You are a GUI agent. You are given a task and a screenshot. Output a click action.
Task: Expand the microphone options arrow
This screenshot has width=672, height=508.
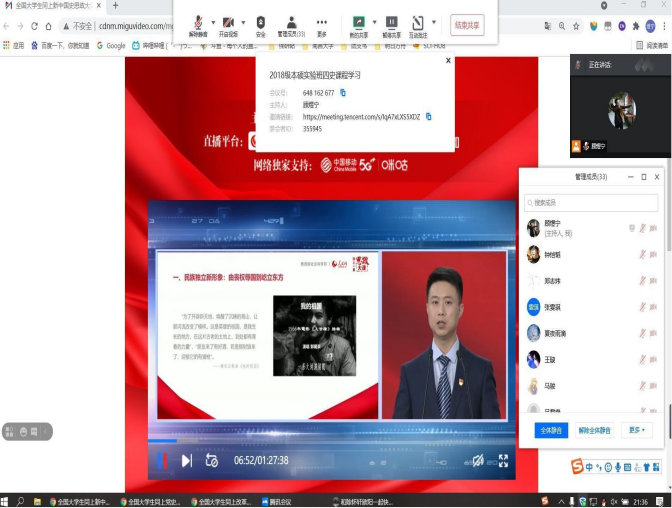212,21
